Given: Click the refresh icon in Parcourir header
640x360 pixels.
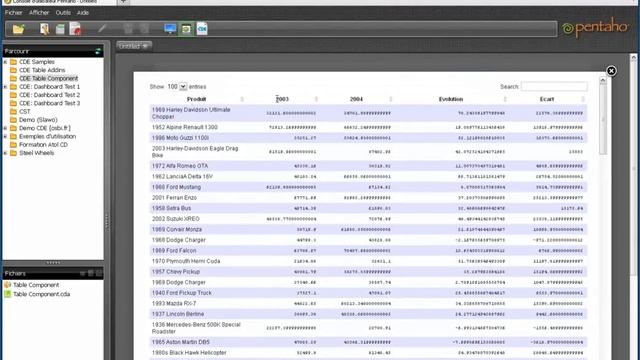Looking at the screenshot, I should [98, 51].
